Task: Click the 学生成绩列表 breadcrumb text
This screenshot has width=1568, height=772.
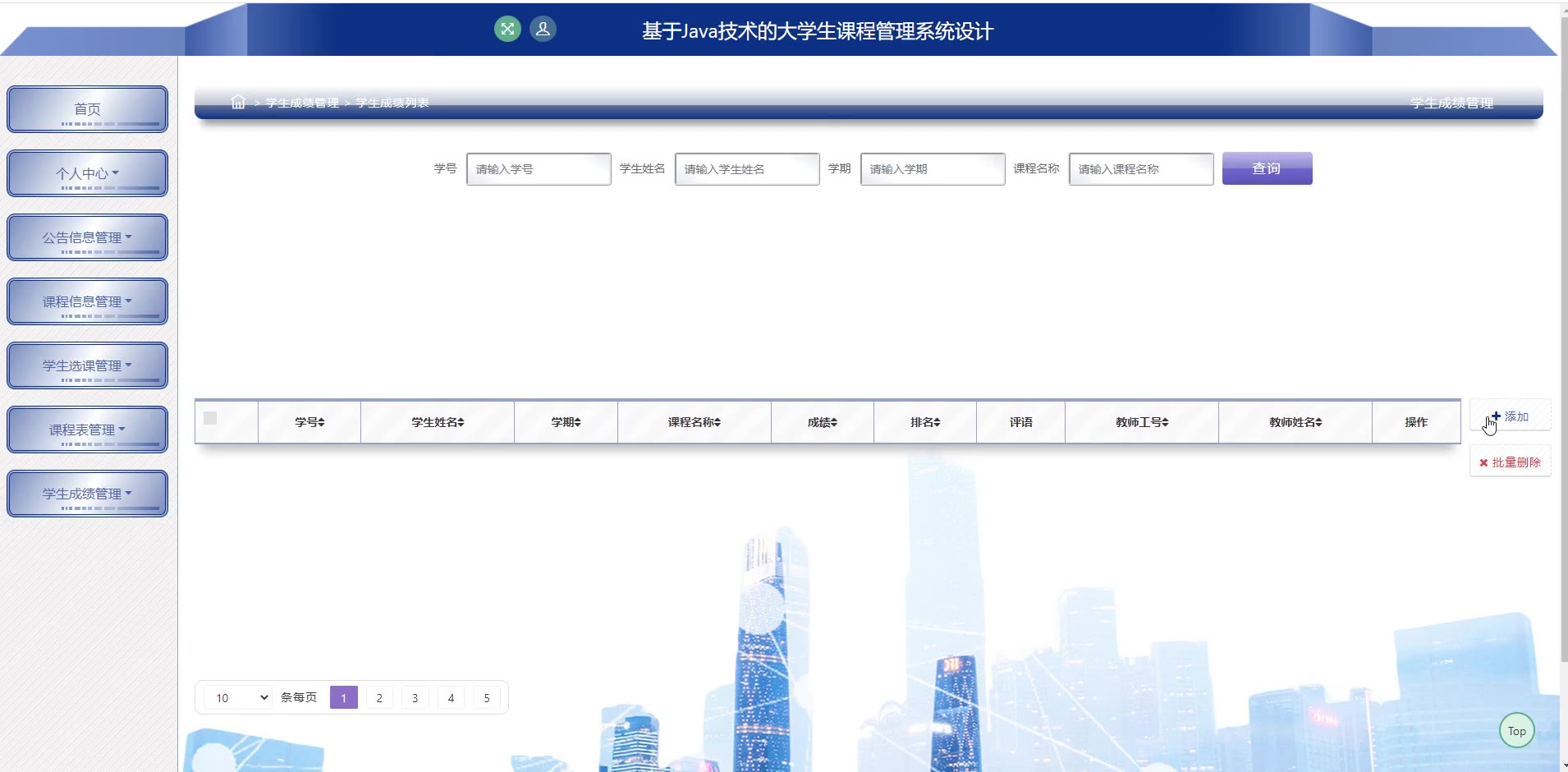Action: [392, 103]
